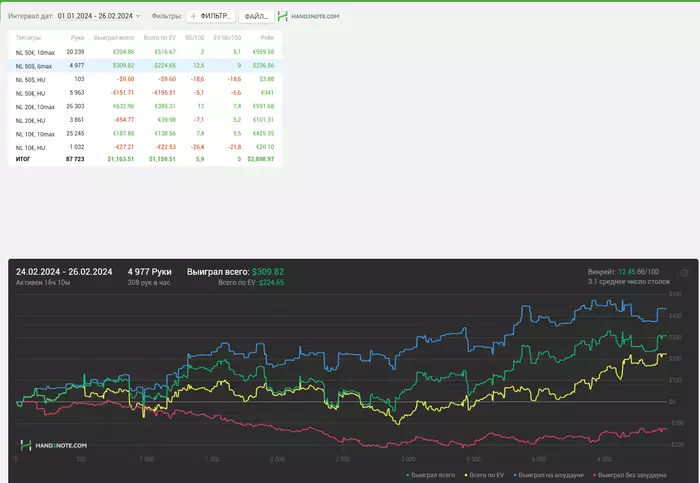The image size is (700, 483).
Task: Click the $2,898.97 total rake cell
Action: coord(261,159)
